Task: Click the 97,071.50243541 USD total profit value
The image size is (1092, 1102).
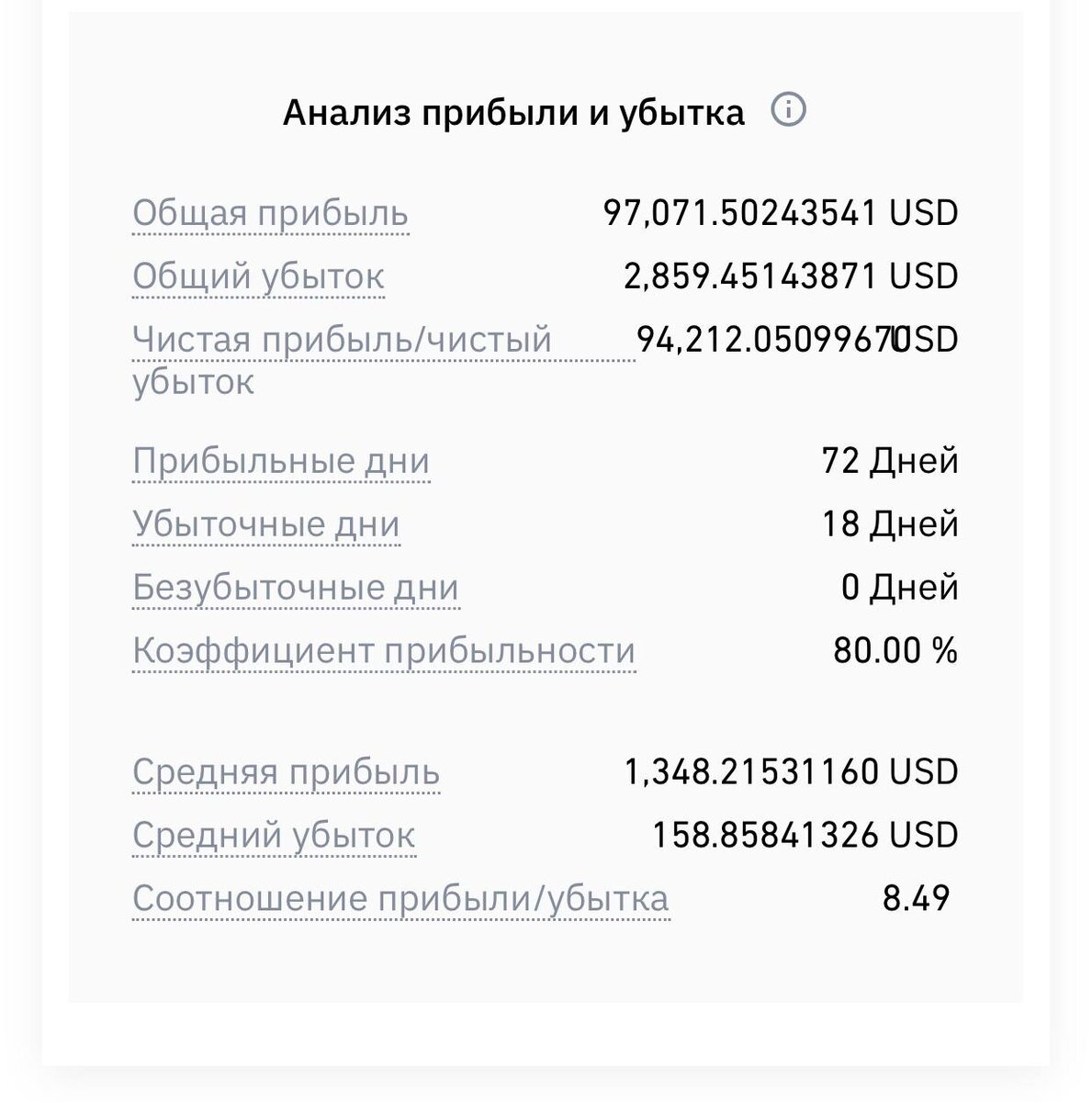Action: coord(780,213)
